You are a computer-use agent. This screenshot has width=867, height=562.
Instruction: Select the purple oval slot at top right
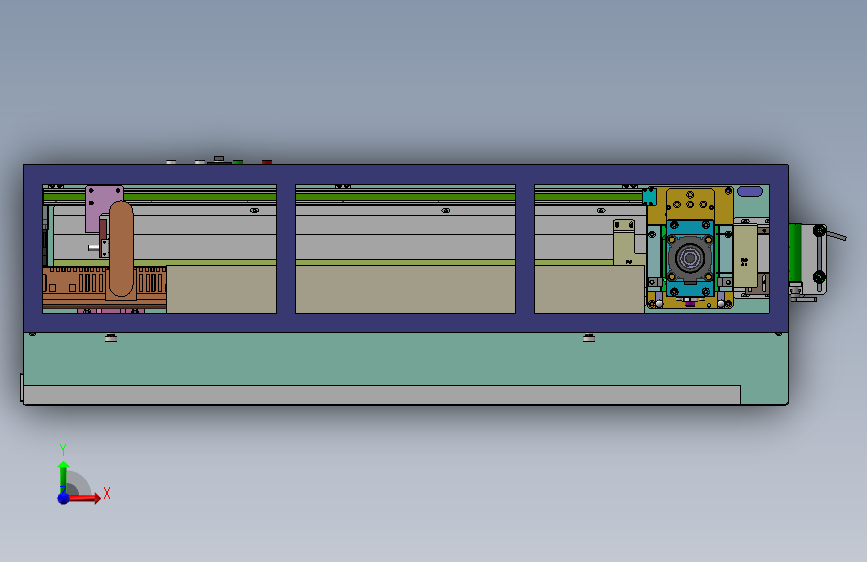click(750, 191)
